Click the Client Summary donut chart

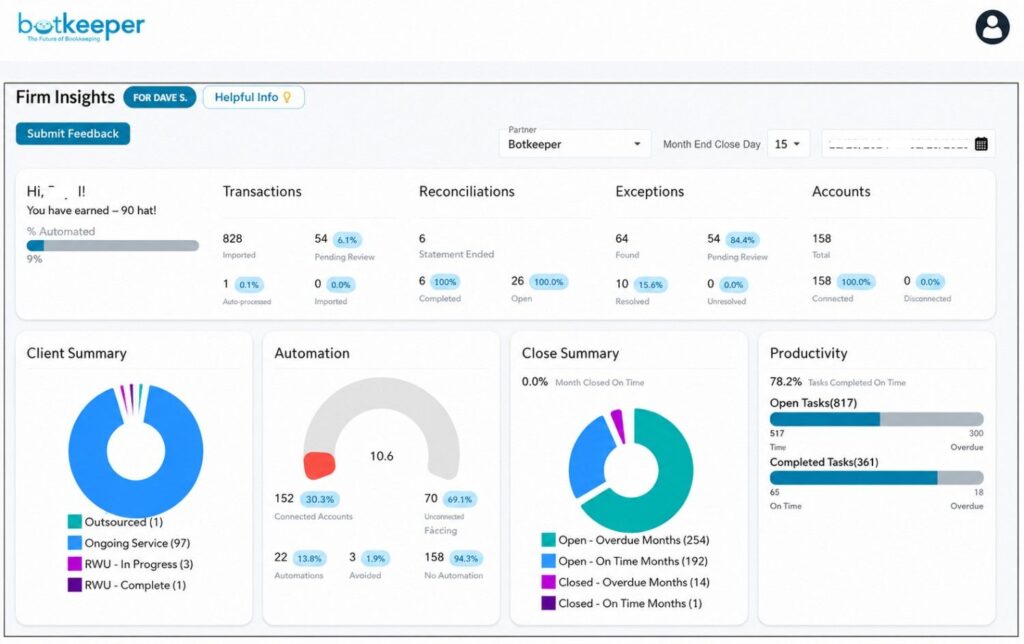[136, 451]
